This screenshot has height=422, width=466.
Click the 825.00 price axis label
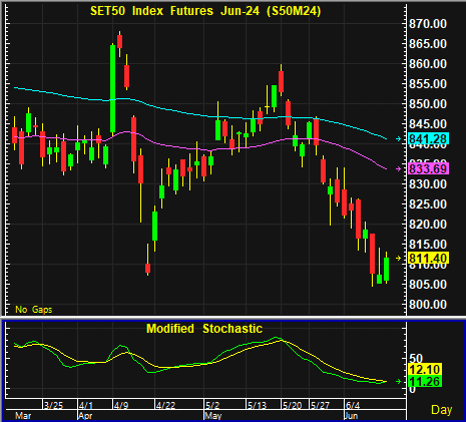coord(428,204)
